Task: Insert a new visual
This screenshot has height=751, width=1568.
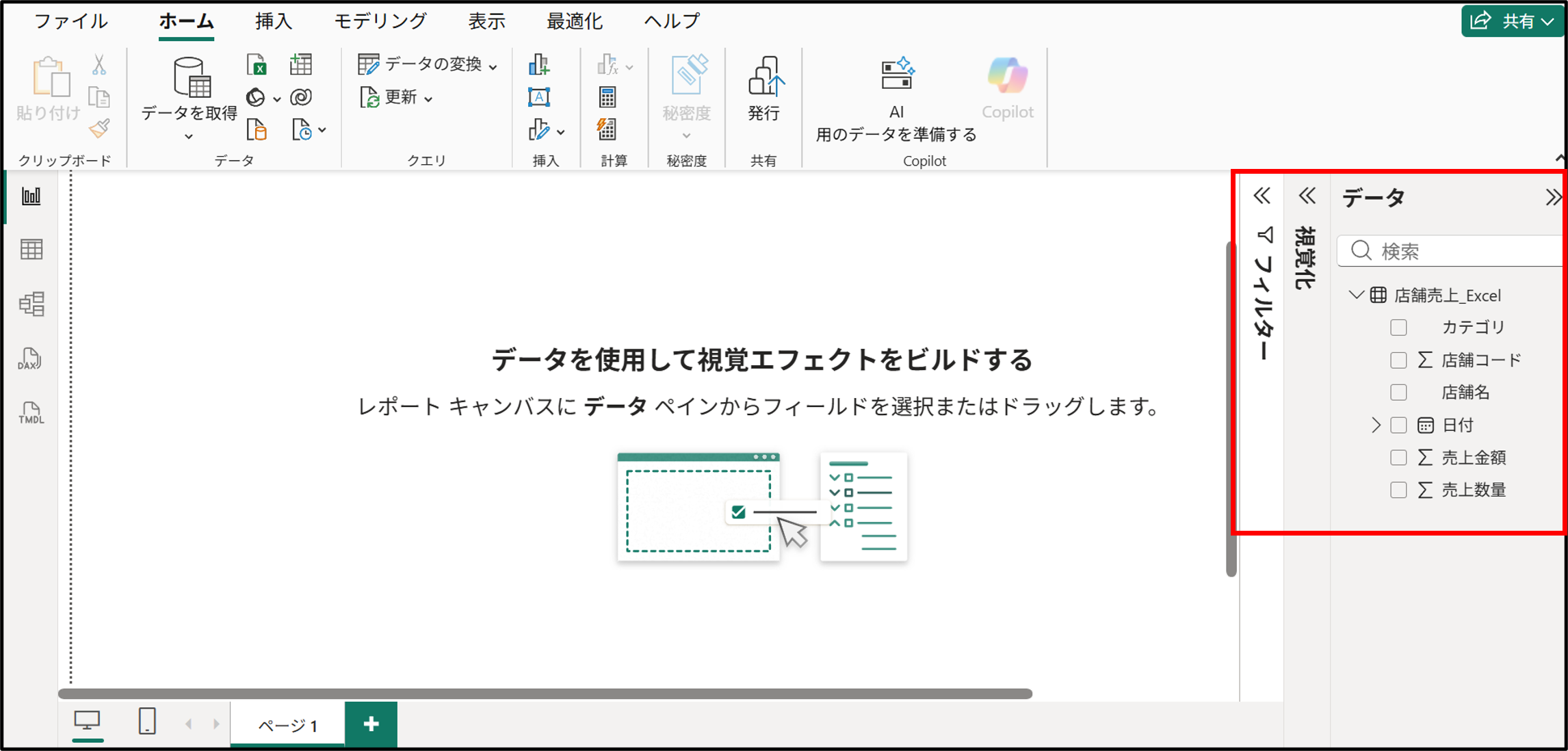Action: (540, 64)
